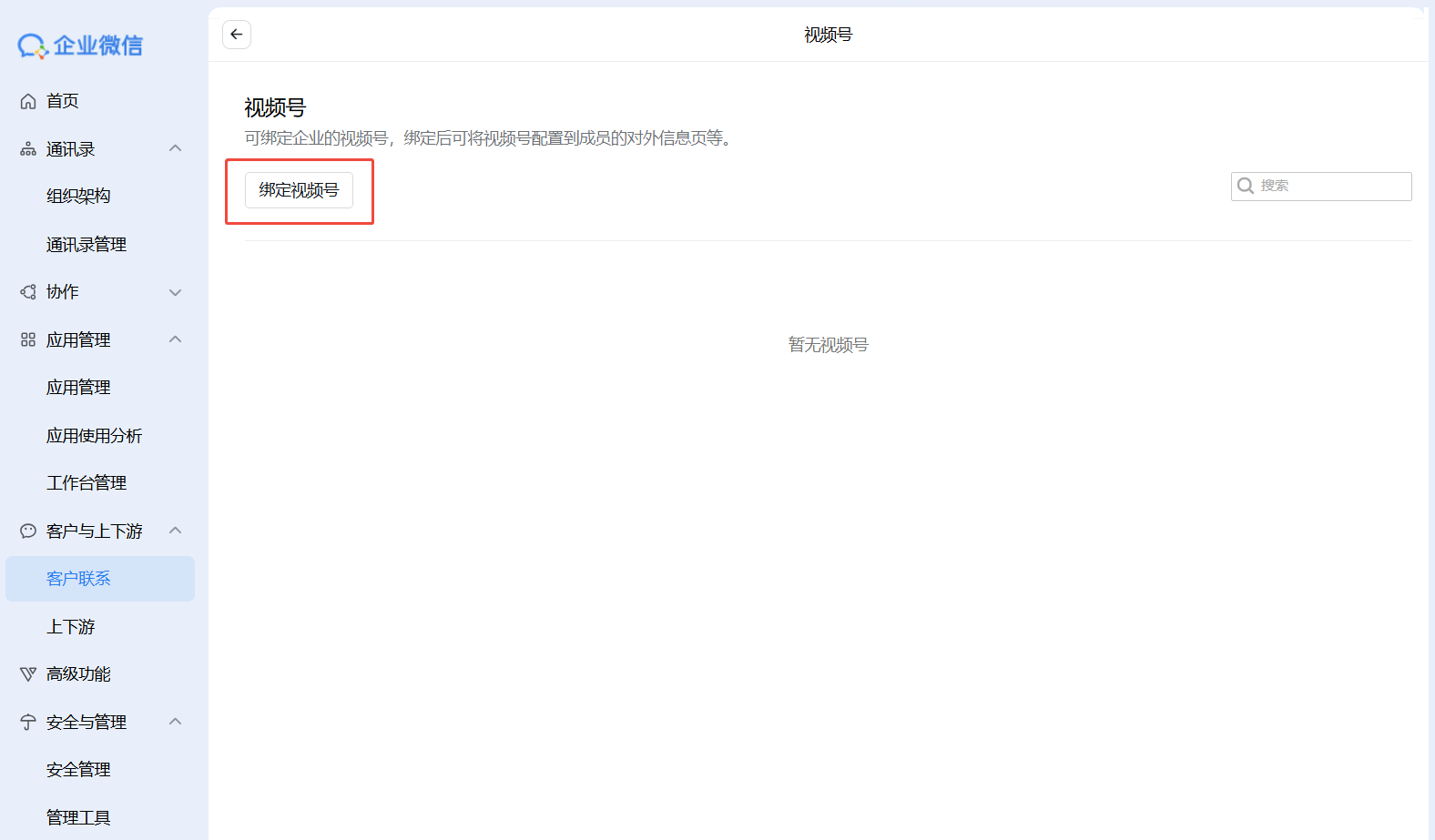
Task: Click the magnifier icon in search box
Action: [x=1246, y=186]
